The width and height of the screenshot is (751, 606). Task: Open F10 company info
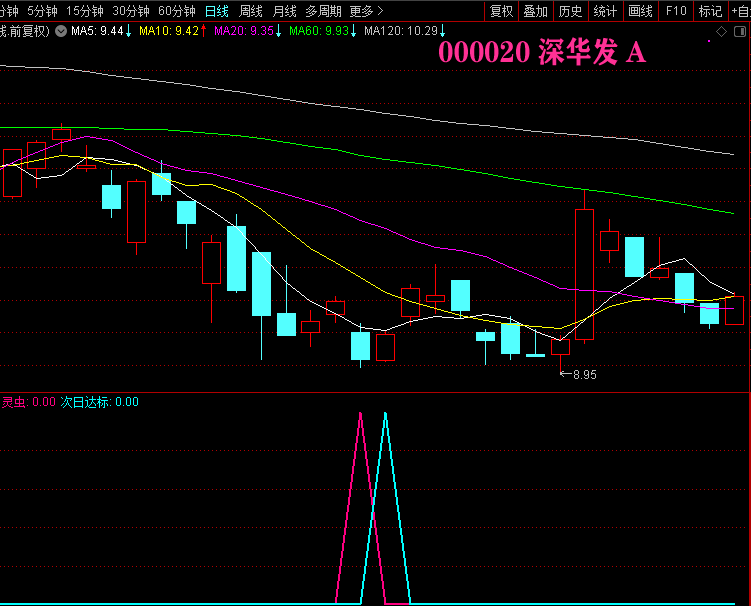[x=676, y=11]
